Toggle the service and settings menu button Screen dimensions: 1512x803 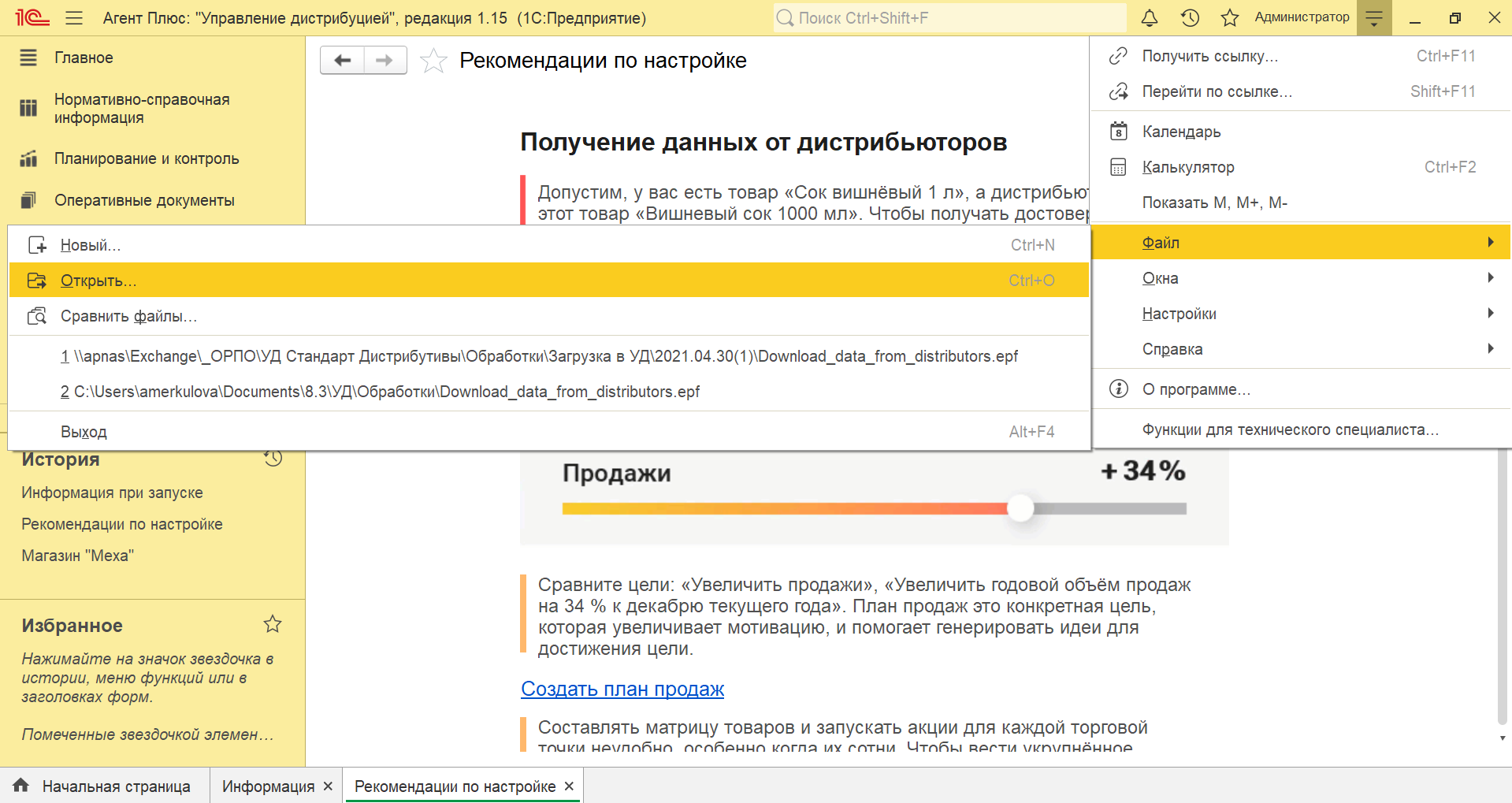[x=1374, y=17]
